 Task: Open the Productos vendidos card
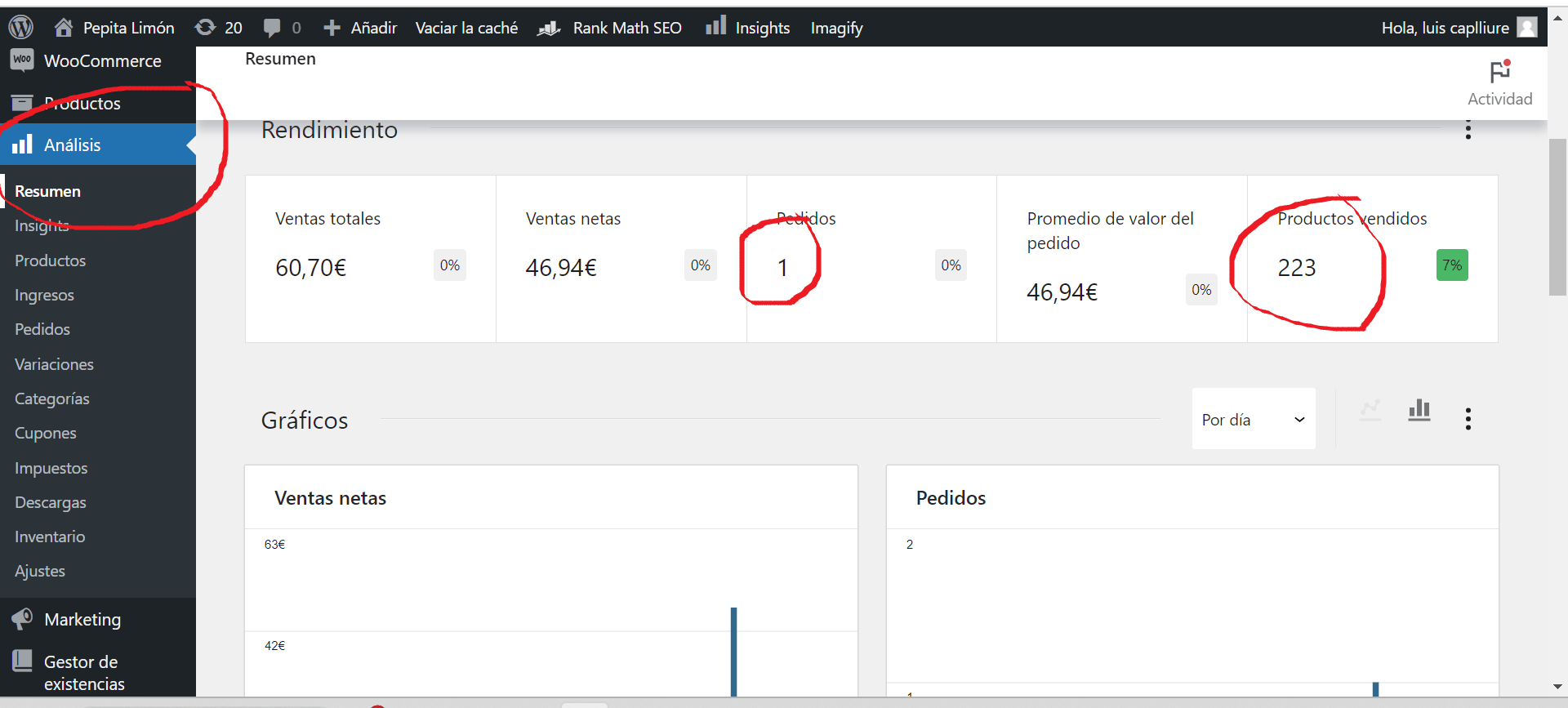(x=1373, y=259)
